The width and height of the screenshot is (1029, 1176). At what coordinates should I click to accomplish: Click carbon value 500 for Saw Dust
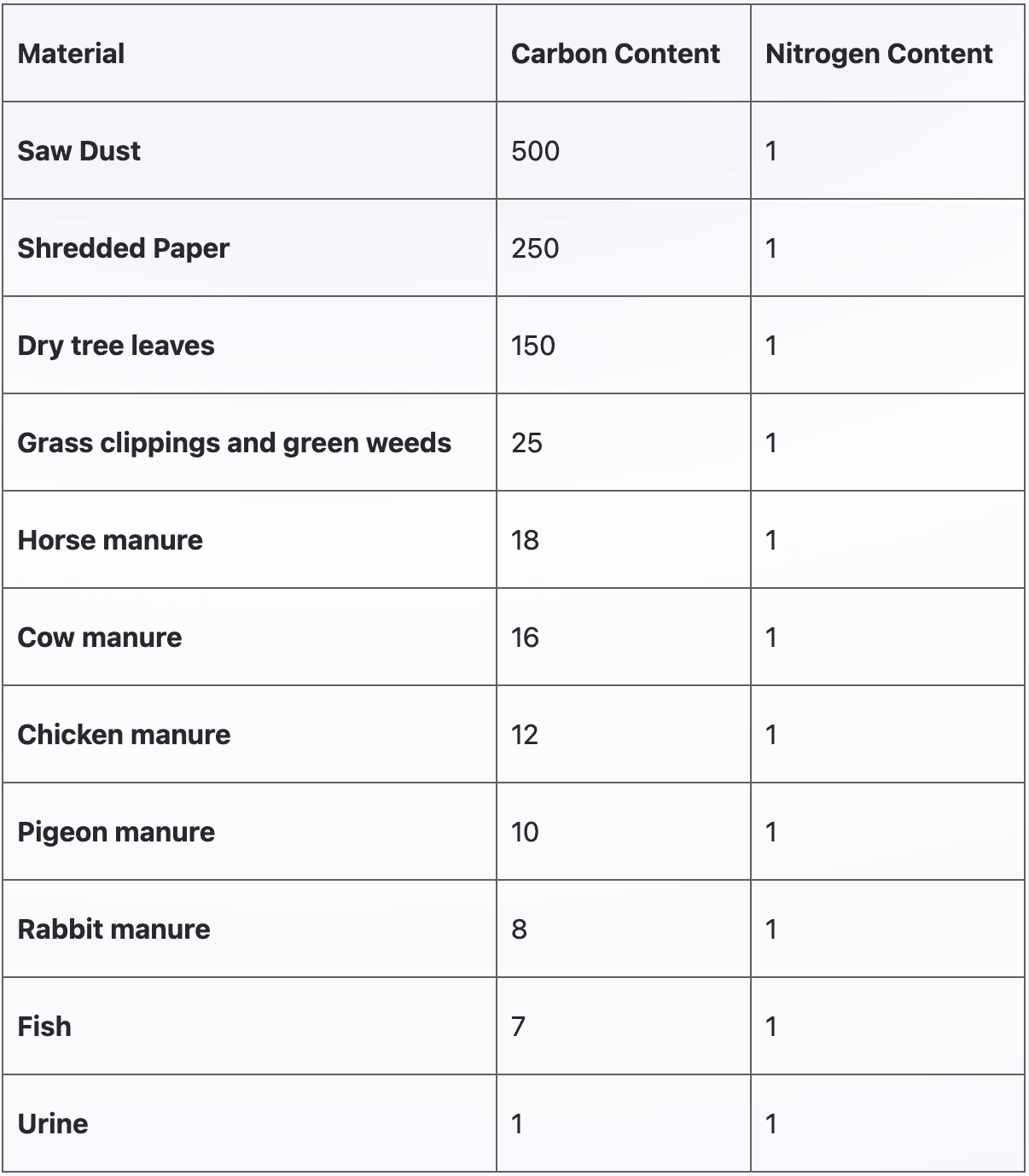click(535, 151)
